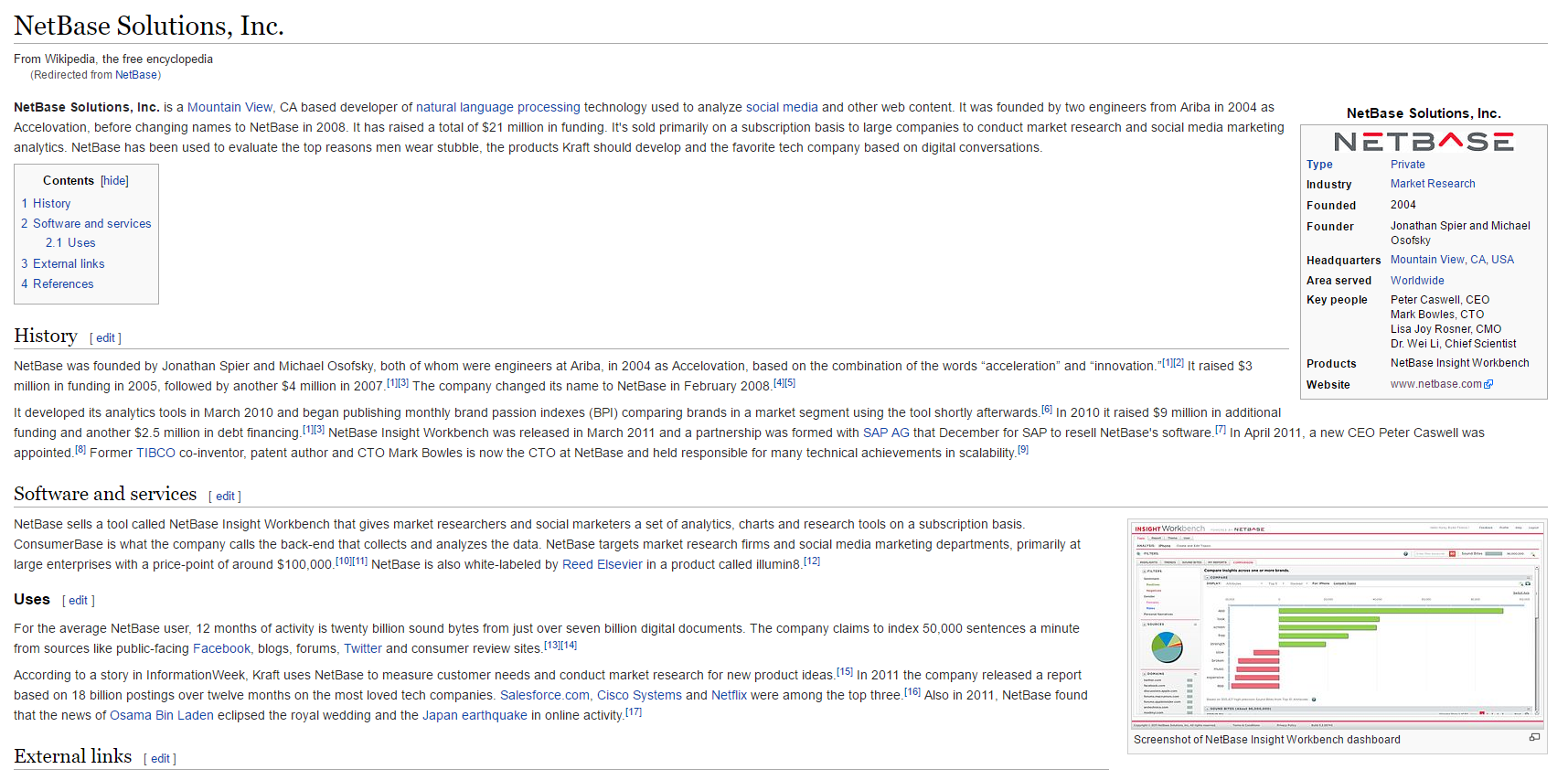Screen dimensions: 1568x780
Task: Open the Facebook link in Uses
Action: 221,648
